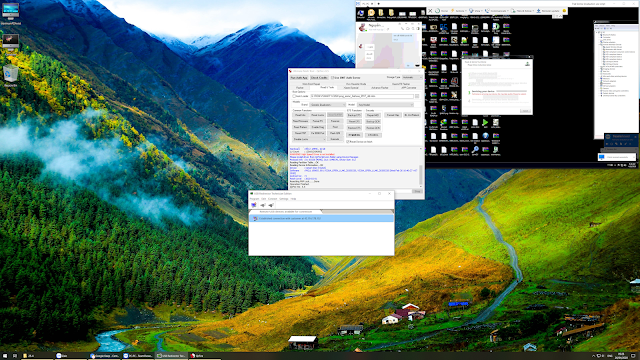This screenshot has height=360, width=640.
Task: Click the Reset FRP button
Action: [300, 133]
